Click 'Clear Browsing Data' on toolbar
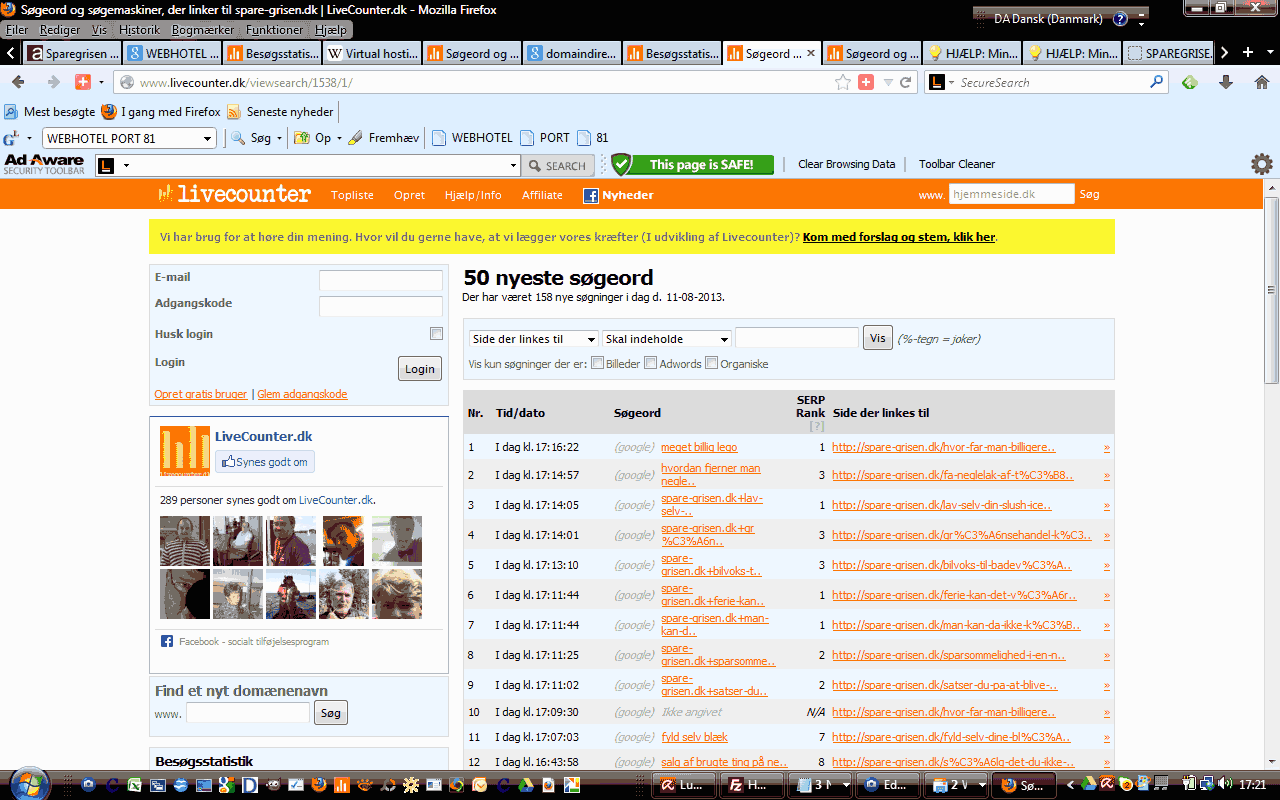1280x800 pixels. (846, 164)
